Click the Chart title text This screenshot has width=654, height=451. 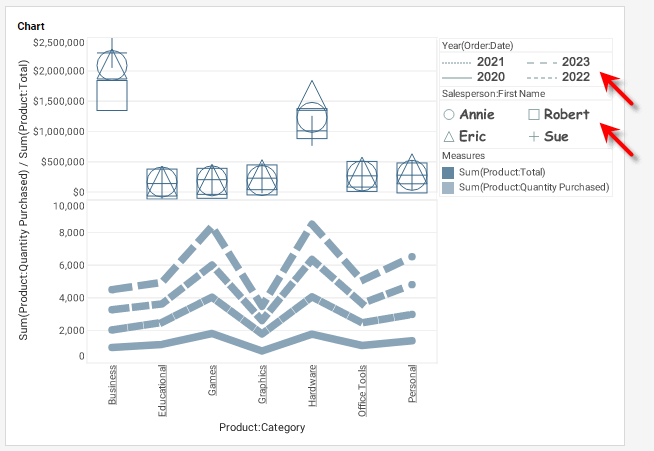point(31,26)
